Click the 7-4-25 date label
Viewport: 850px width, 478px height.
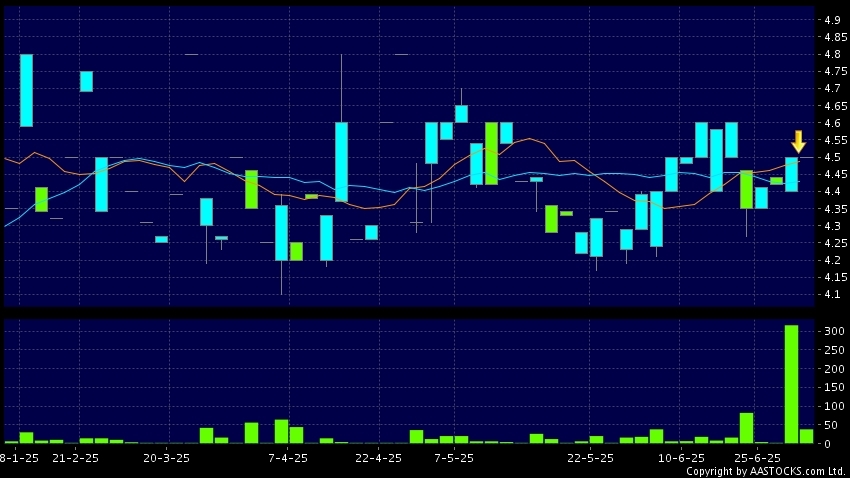click(288, 458)
